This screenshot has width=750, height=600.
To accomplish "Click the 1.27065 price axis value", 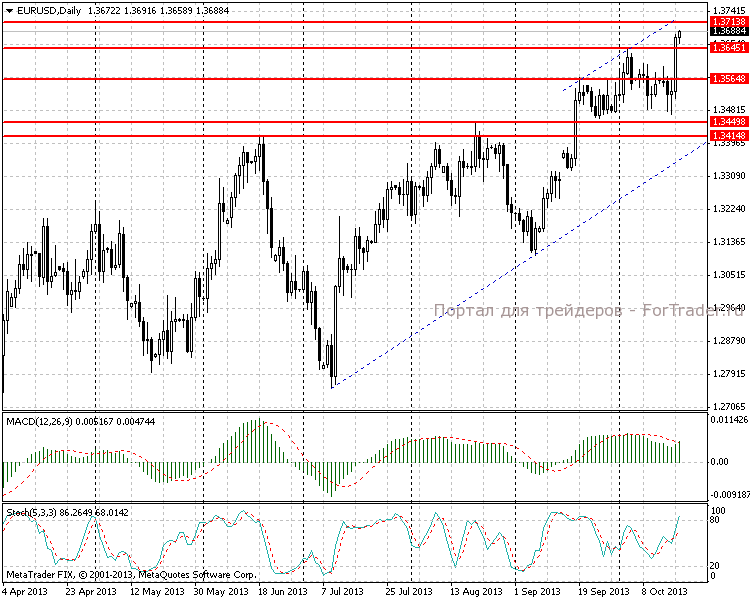I will (729, 407).
